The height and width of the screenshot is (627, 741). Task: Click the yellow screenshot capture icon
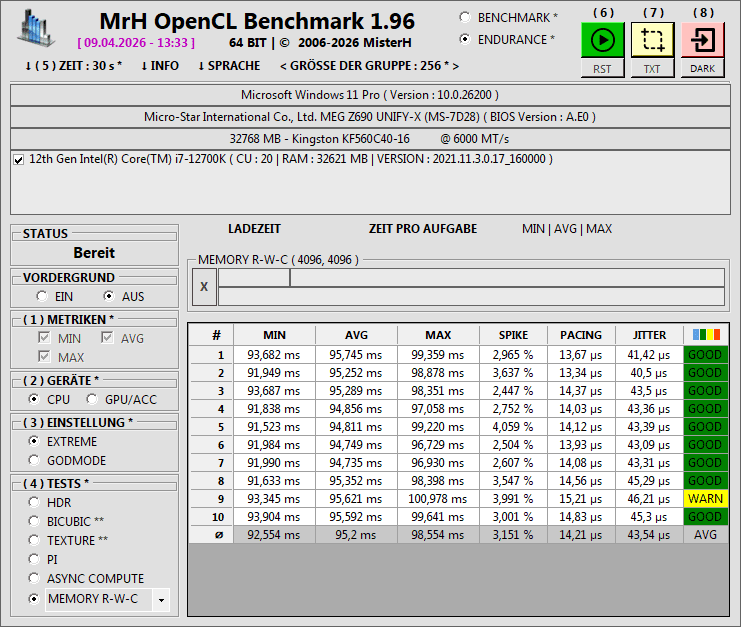653,40
